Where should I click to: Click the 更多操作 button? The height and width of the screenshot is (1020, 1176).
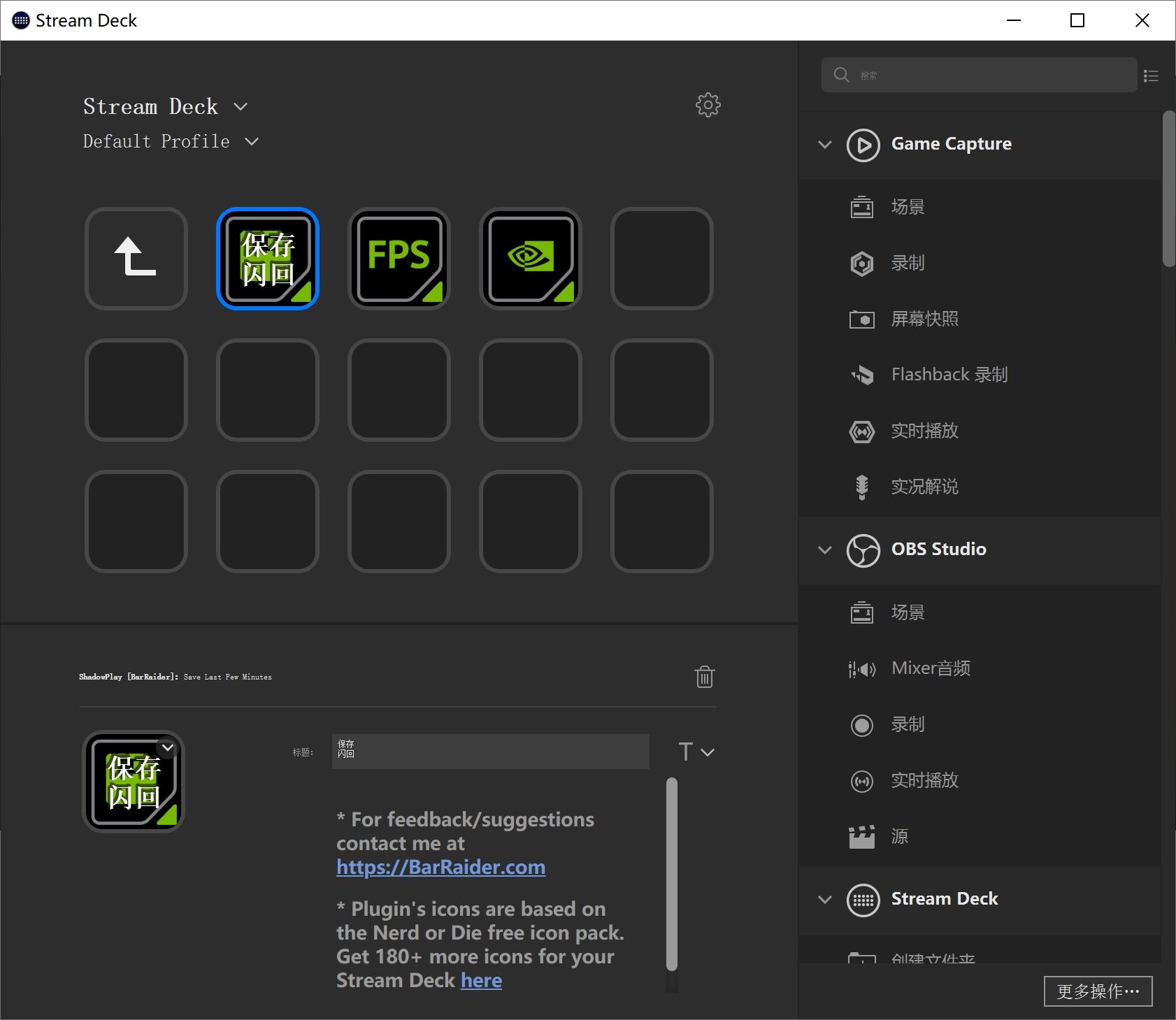tap(1098, 991)
